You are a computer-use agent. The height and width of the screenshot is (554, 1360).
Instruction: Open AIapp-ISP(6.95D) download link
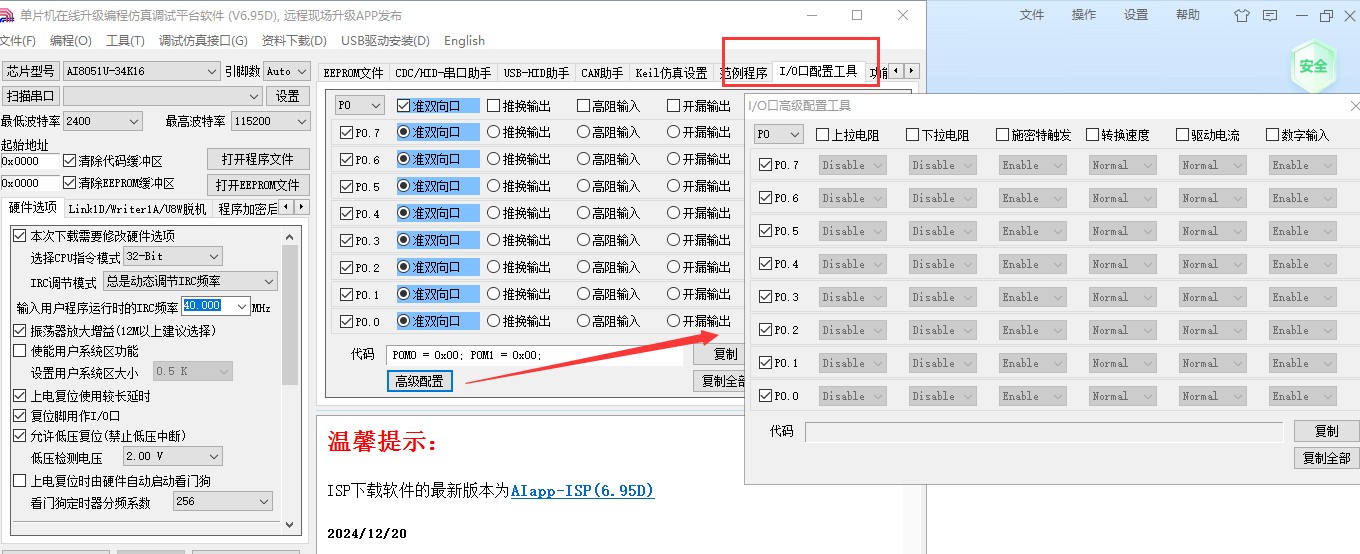[x=582, y=490]
